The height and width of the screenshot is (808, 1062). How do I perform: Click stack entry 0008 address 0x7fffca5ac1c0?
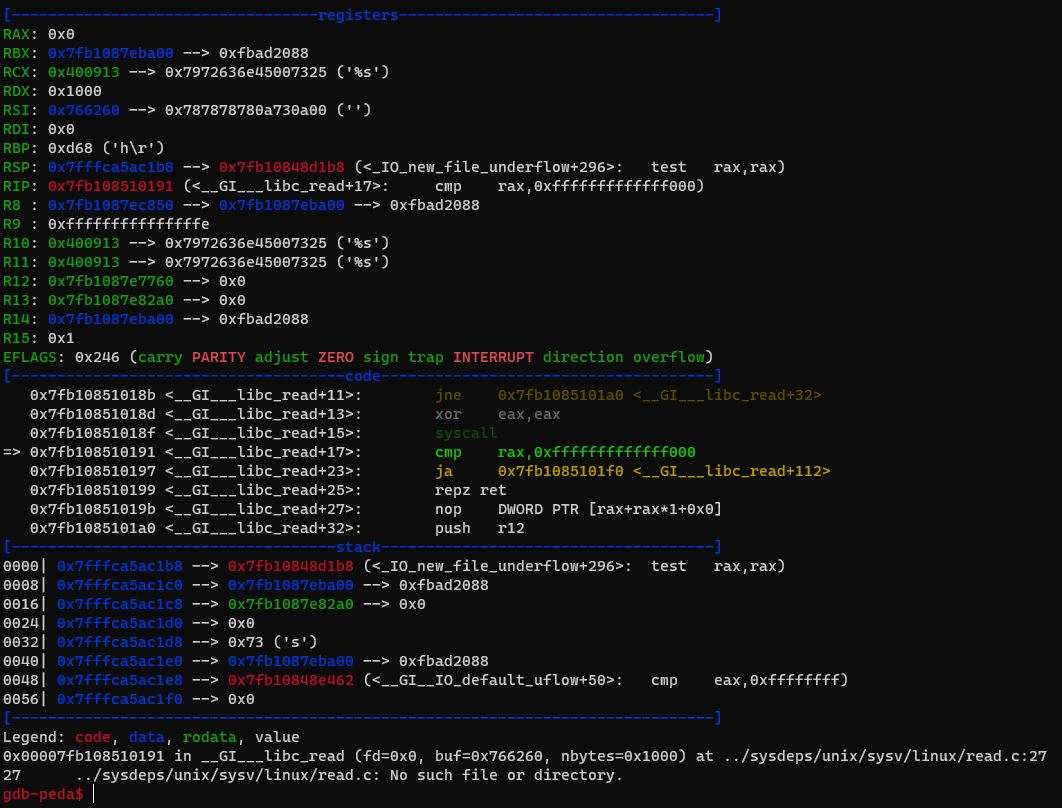pyautogui.click(x=119, y=584)
